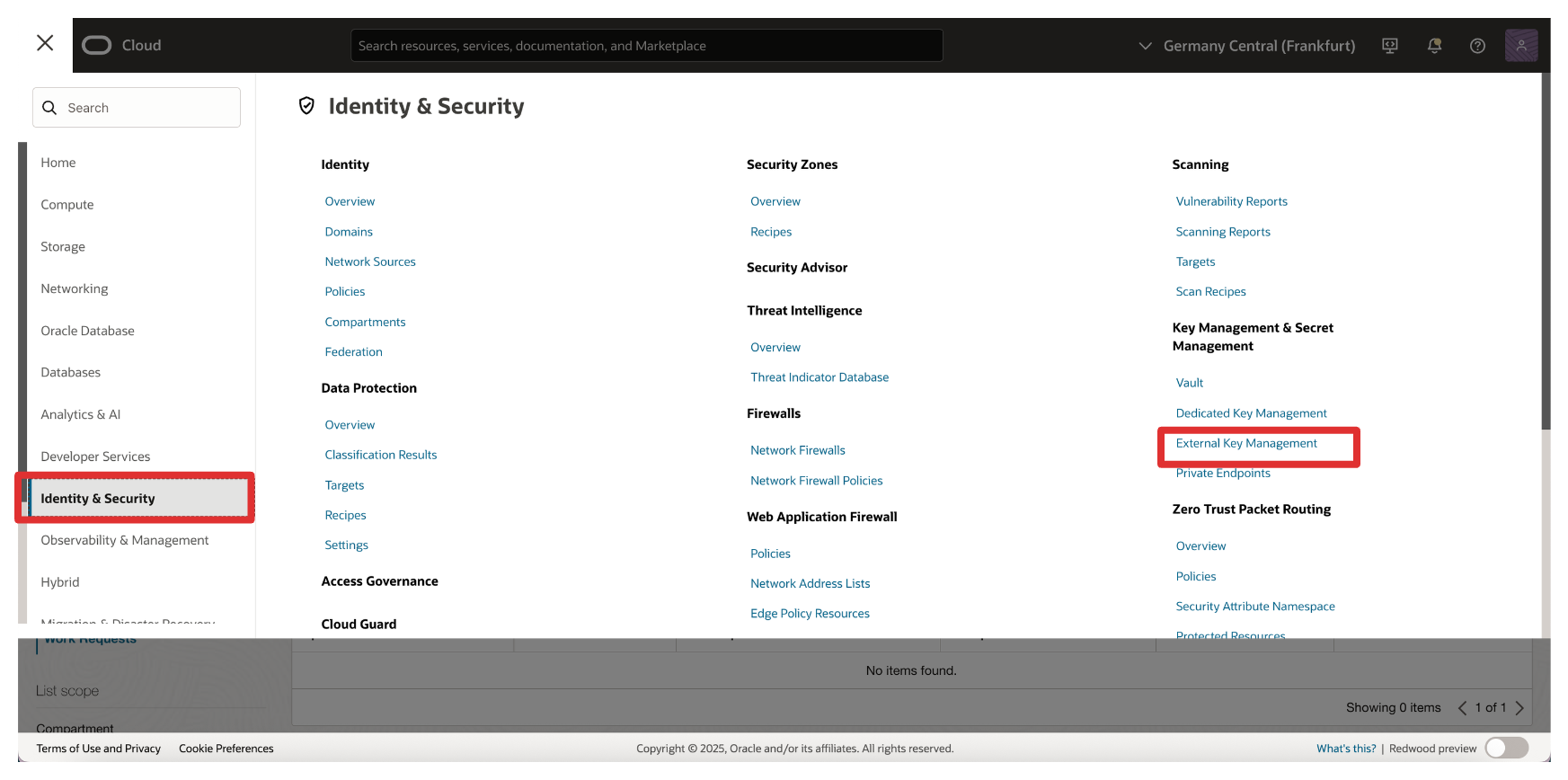
Task: Select Observability & Management in the sidebar
Action: 124,540
